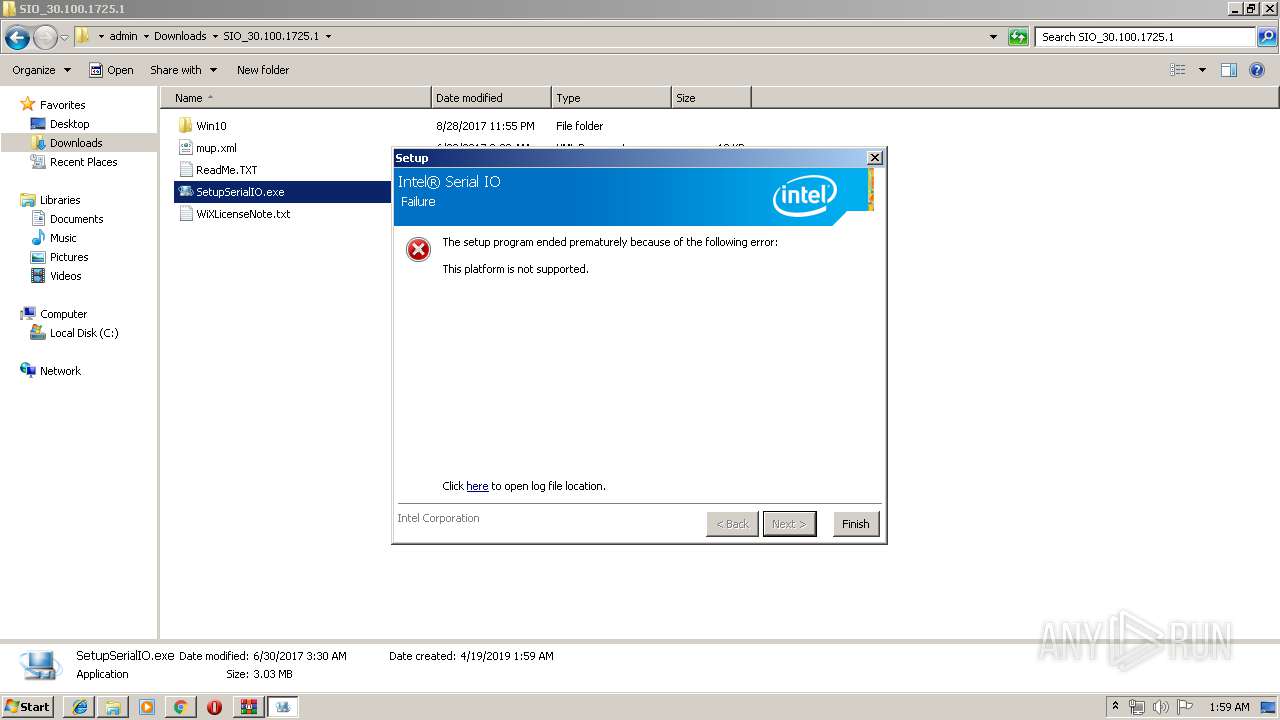Click the Search SIO_30.100.1725.1 field
1280x720 pixels.
(x=1145, y=37)
